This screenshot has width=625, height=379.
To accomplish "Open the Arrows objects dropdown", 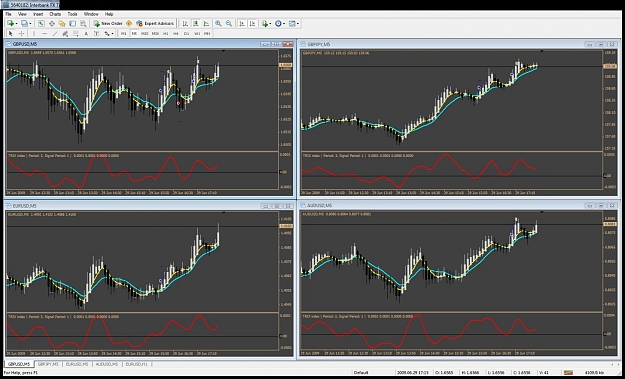I will pyautogui.click(x=109, y=33).
